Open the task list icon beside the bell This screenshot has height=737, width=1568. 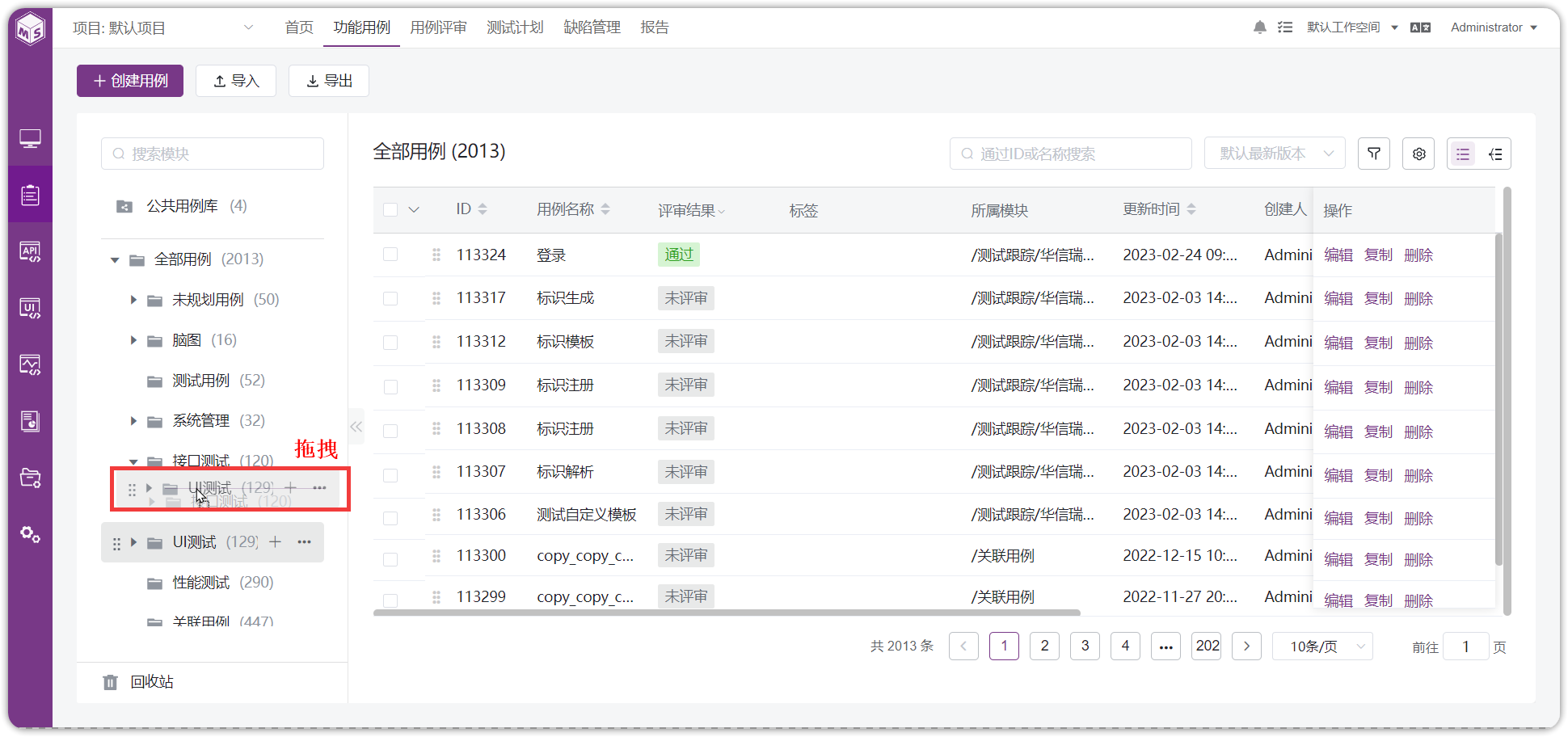(x=1285, y=27)
